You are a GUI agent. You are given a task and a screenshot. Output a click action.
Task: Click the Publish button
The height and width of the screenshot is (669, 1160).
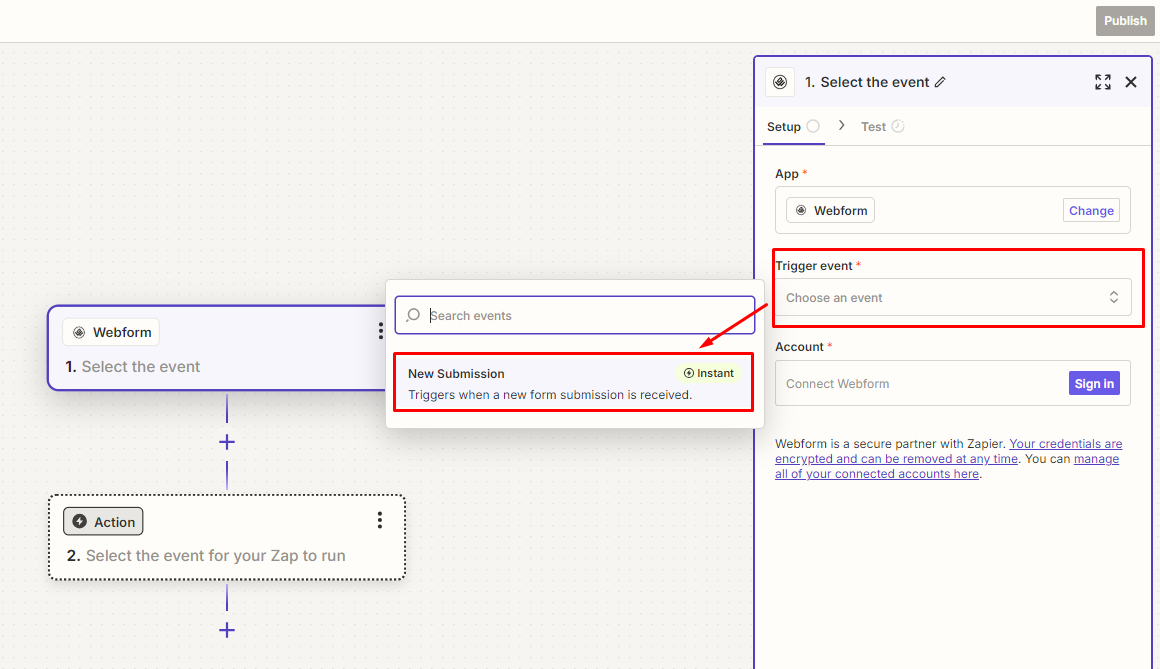[x=1124, y=21]
